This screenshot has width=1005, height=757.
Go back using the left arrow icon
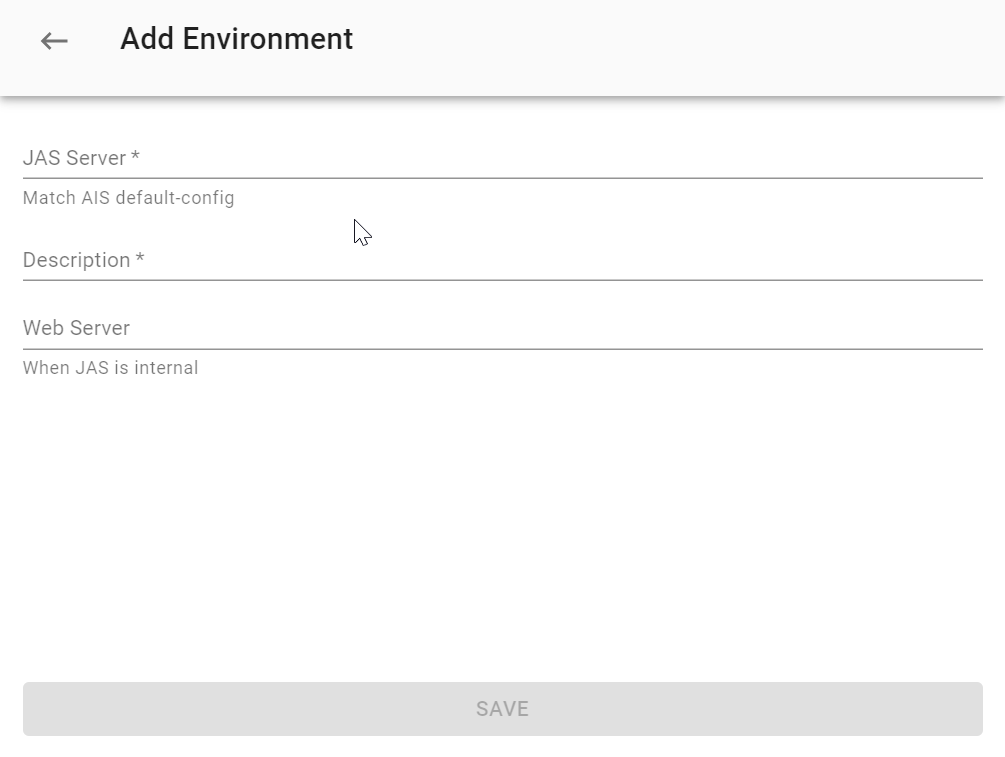(x=54, y=41)
